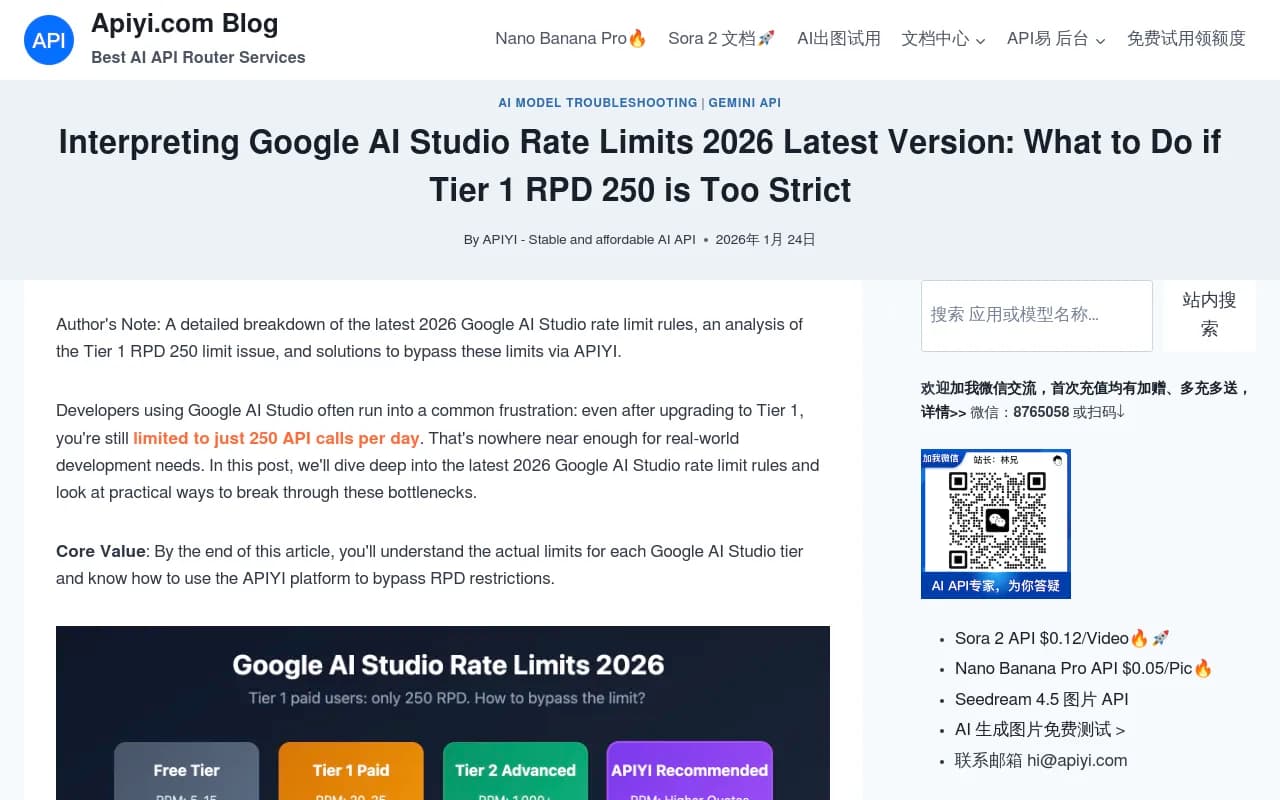The image size is (1280, 800).
Task: Click the hi@apiyi.com contact email link
Action: tap(1077, 760)
